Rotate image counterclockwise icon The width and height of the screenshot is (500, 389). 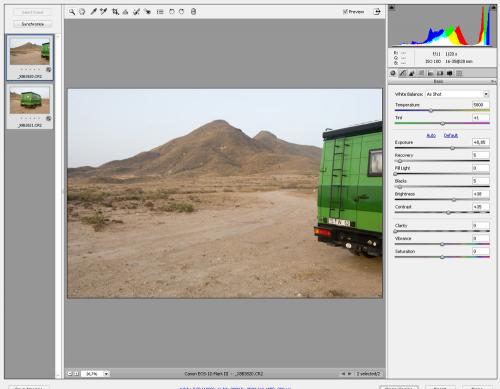(171, 12)
